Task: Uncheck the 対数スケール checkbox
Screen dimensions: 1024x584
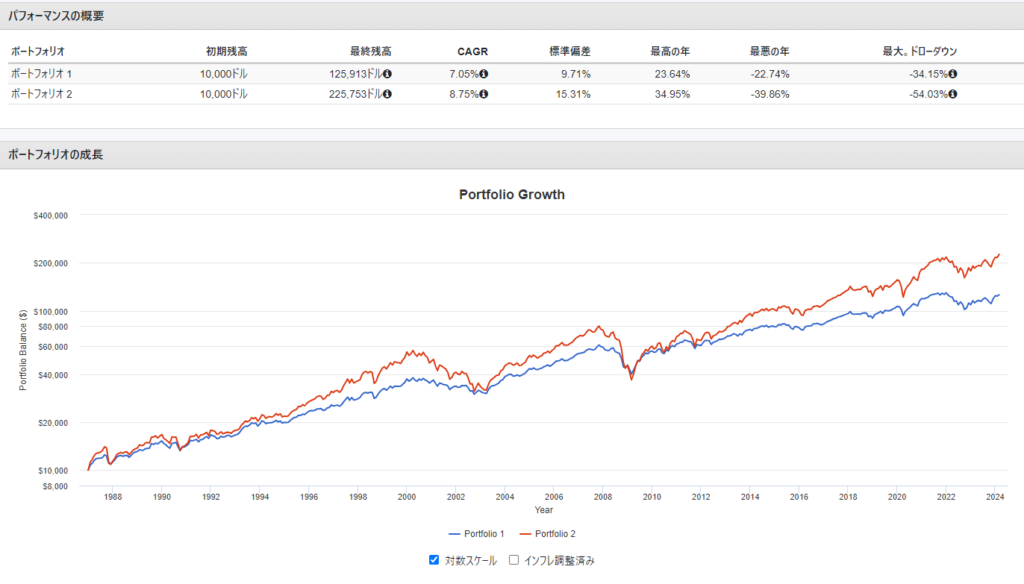Action: (433, 560)
